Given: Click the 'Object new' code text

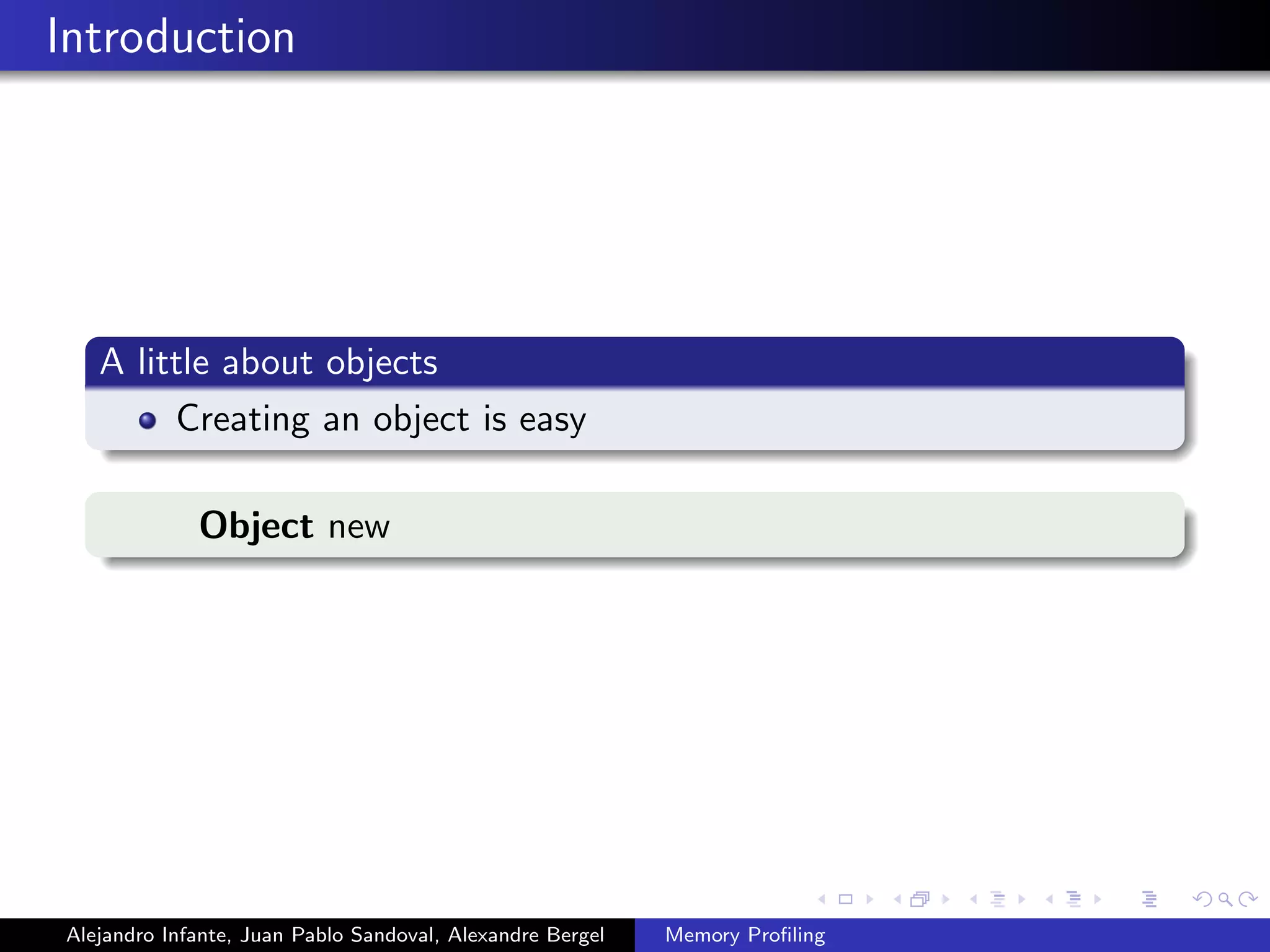Looking at the screenshot, I should coord(295,526).
